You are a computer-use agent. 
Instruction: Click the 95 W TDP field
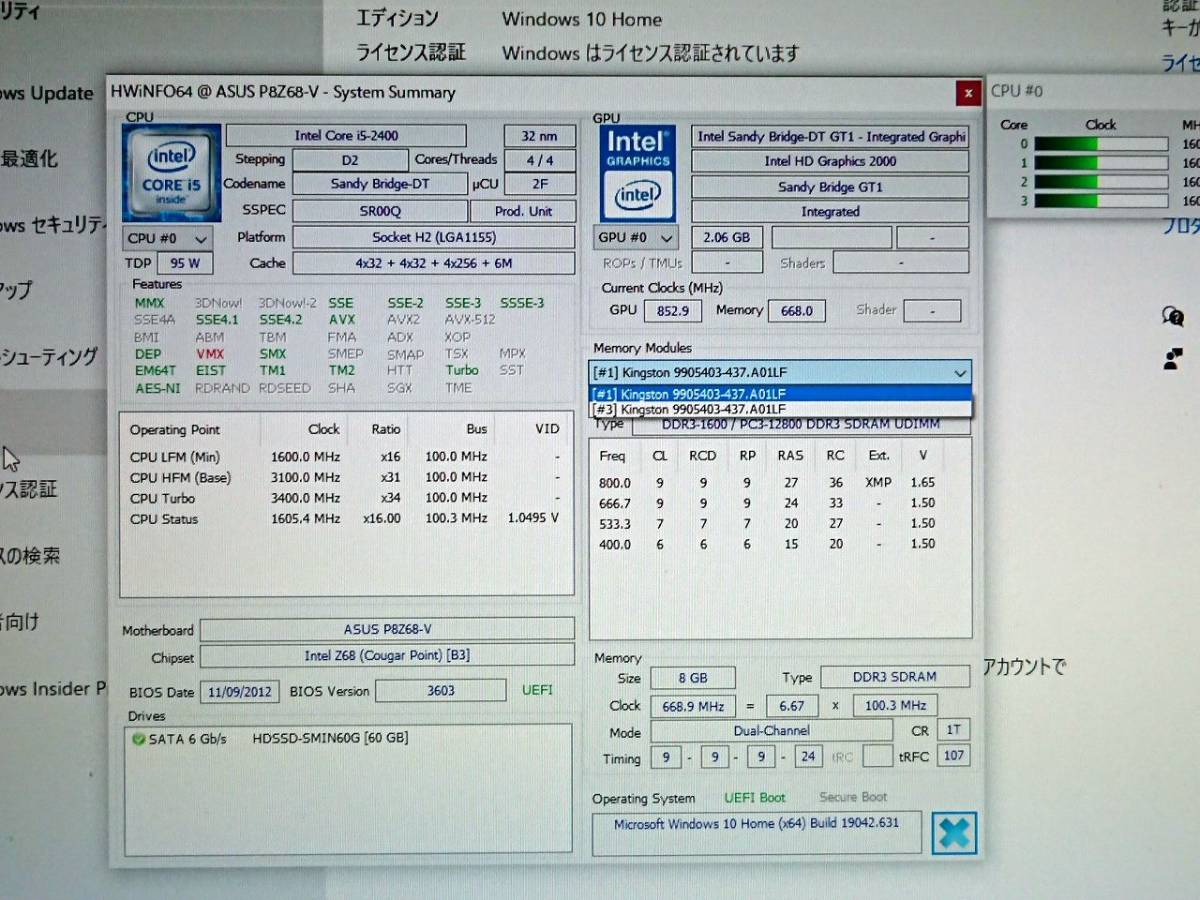click(185, 265)
